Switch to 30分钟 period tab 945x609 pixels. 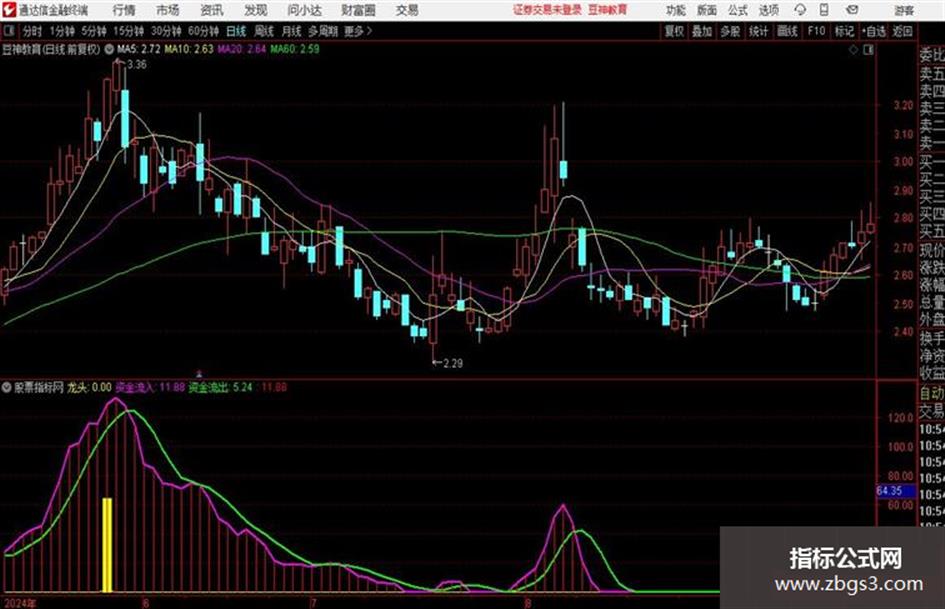coord(166,31)
